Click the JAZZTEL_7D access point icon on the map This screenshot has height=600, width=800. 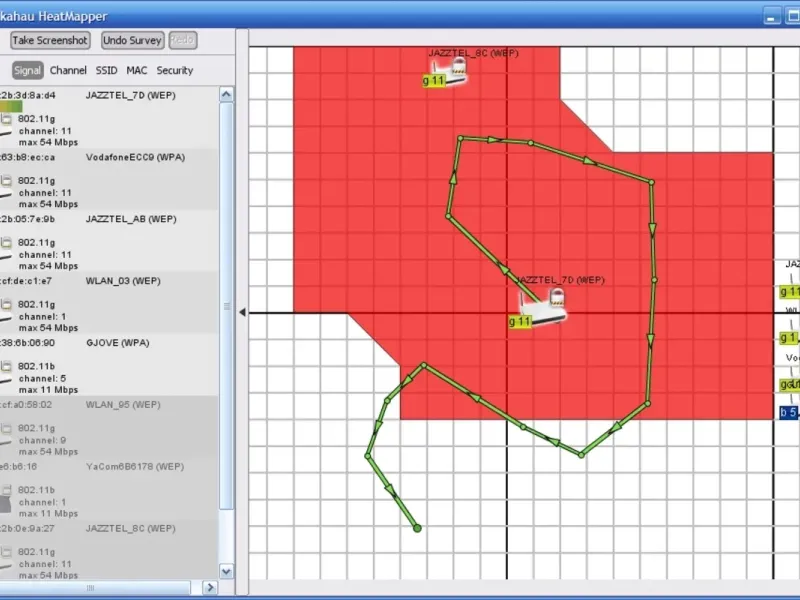544,306
